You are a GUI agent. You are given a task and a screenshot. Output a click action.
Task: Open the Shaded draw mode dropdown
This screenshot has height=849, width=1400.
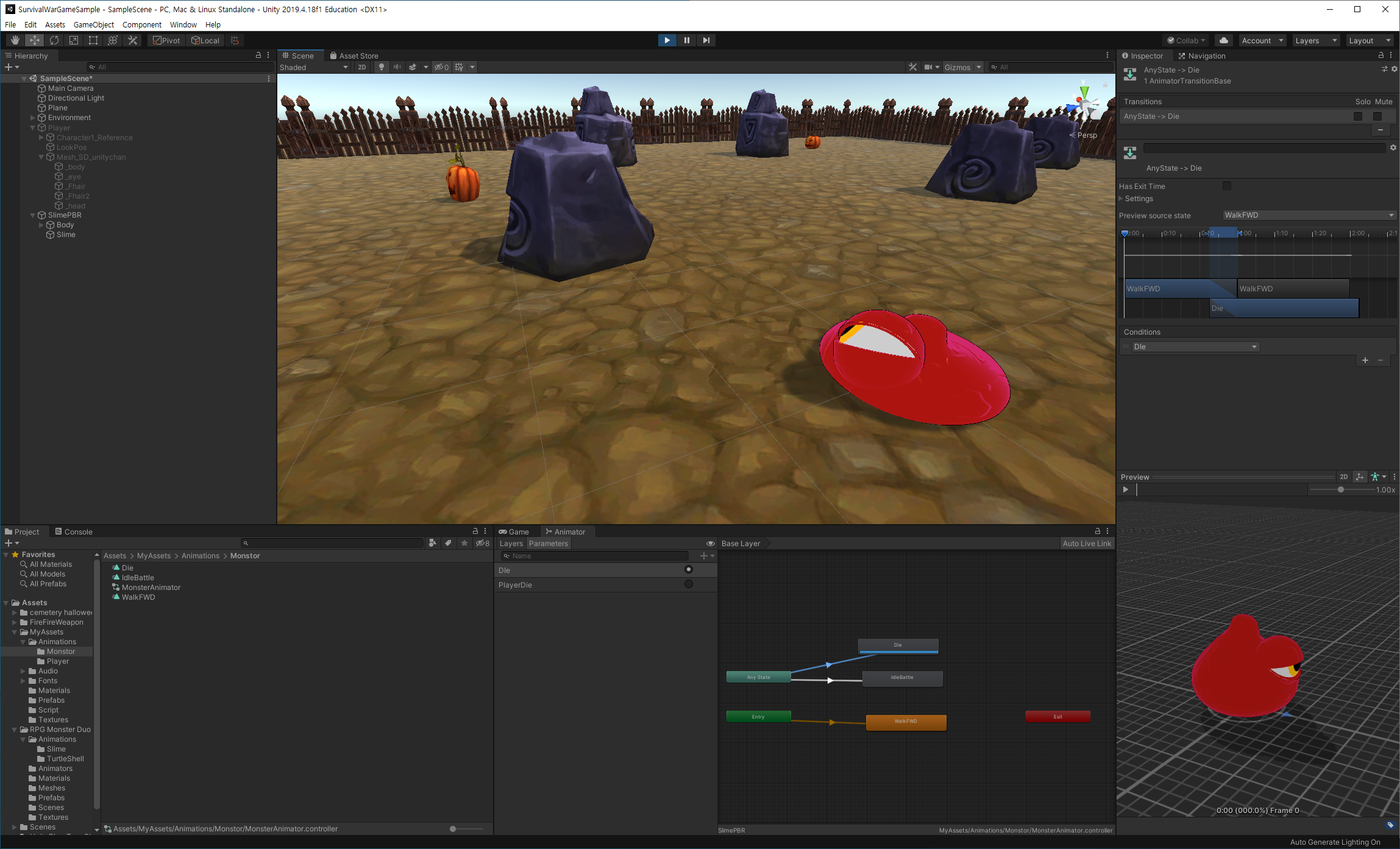point(313,67)
